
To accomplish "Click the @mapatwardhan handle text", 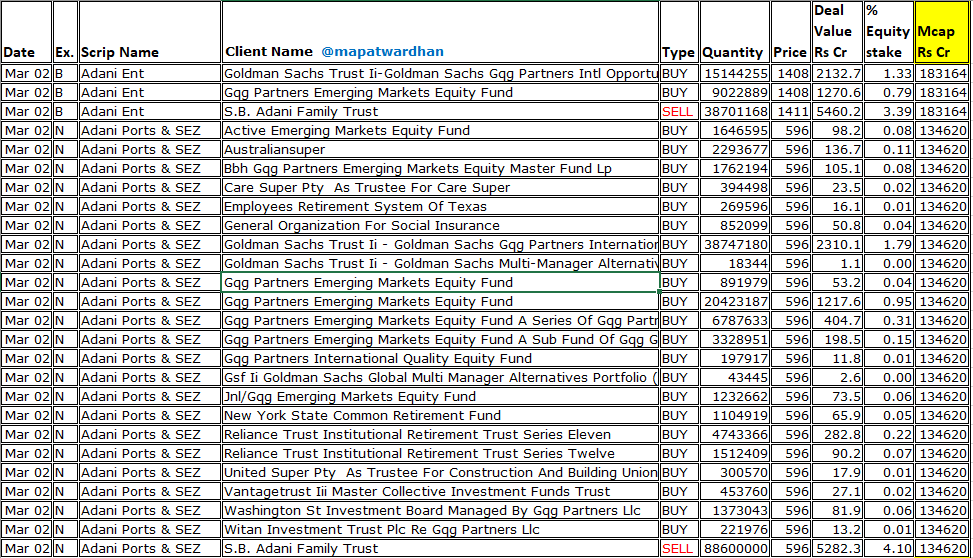I will (x=382, y=52).
